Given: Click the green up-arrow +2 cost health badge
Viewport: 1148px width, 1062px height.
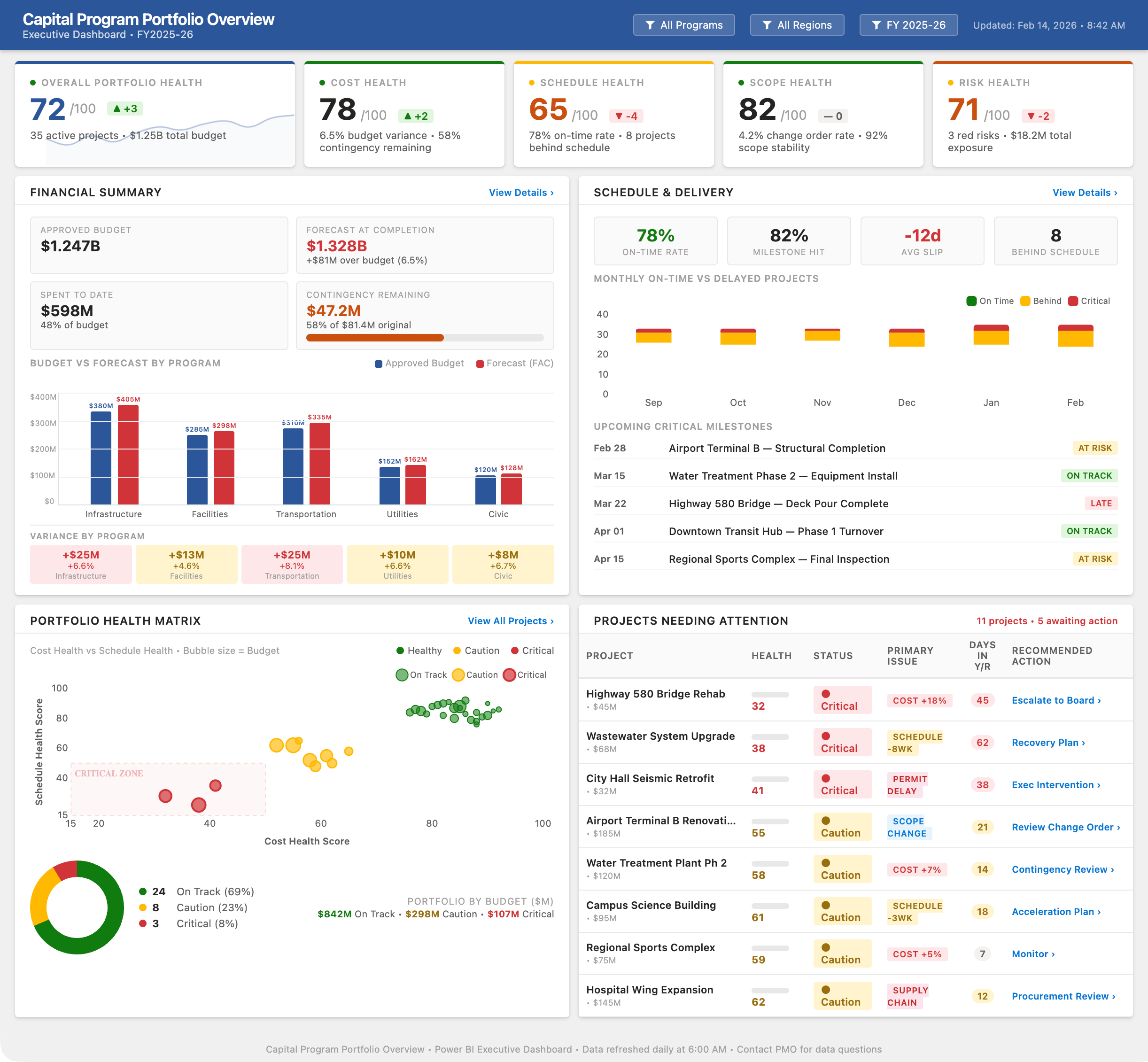Looking at the screenshot, I should point(415,116).
